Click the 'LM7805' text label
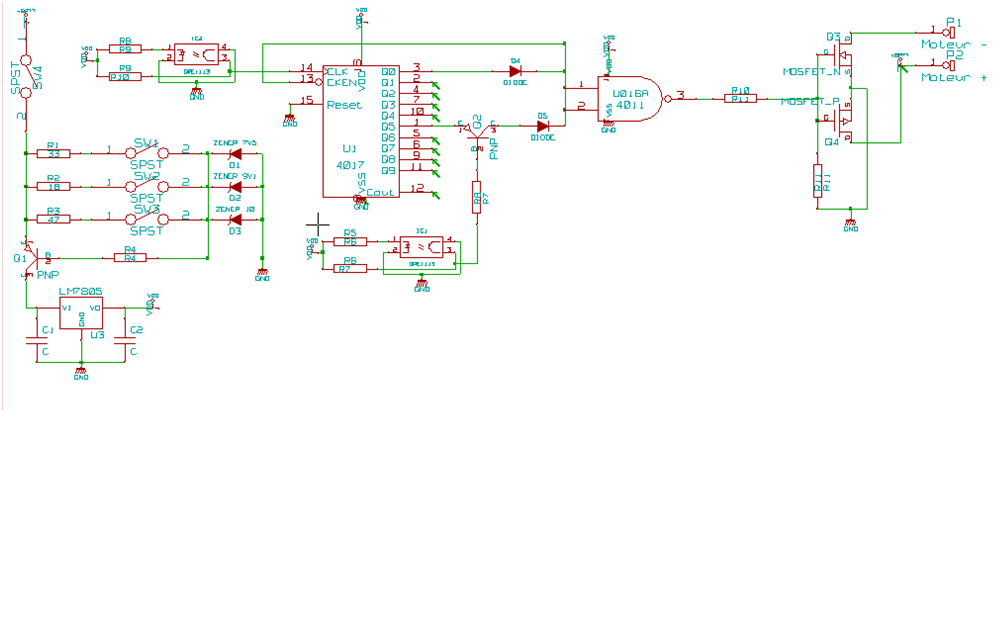Screen dimensions: 1008x630 tap(80, 291)
